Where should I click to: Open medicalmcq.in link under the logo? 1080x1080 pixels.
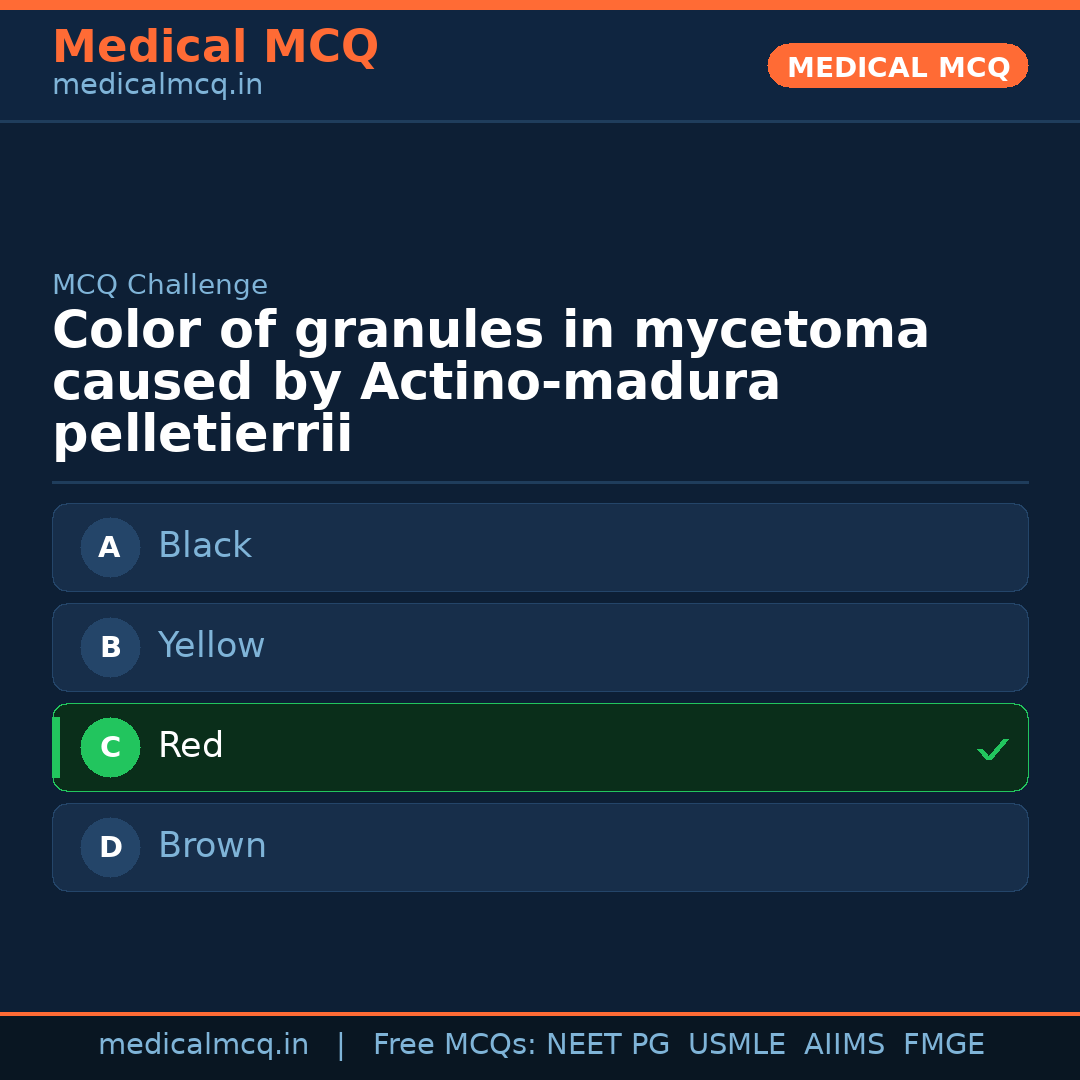tap(156, 84)
